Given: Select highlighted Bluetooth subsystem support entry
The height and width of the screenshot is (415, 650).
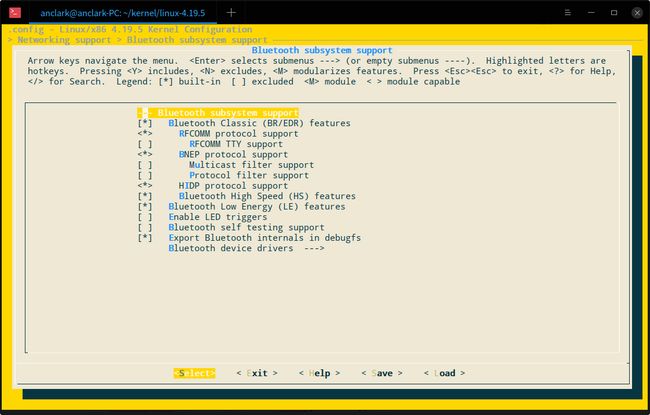Looking at the screenshot, I should [218, 113].
